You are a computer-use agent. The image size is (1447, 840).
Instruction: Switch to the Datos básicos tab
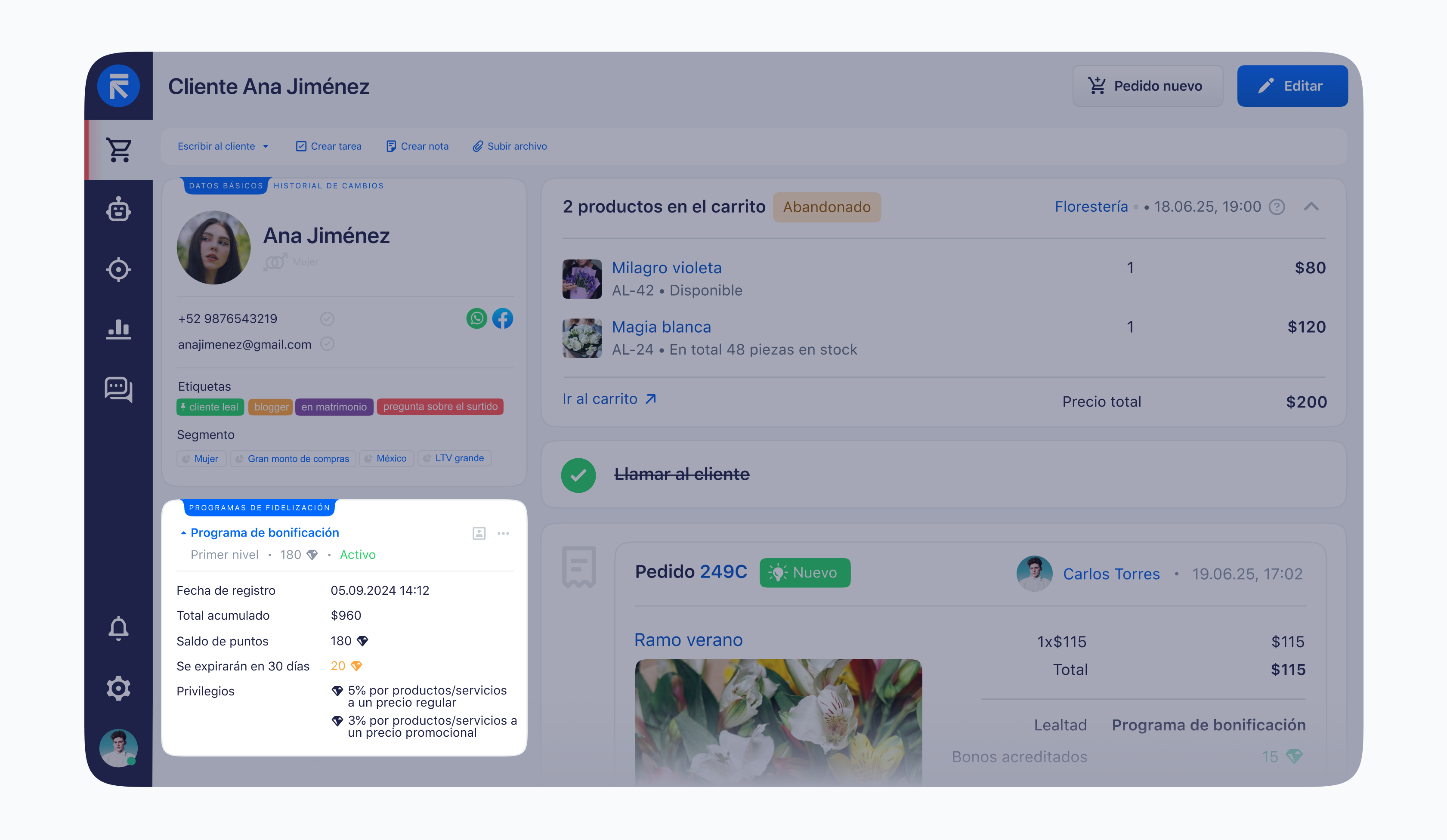tap(226, 185)
